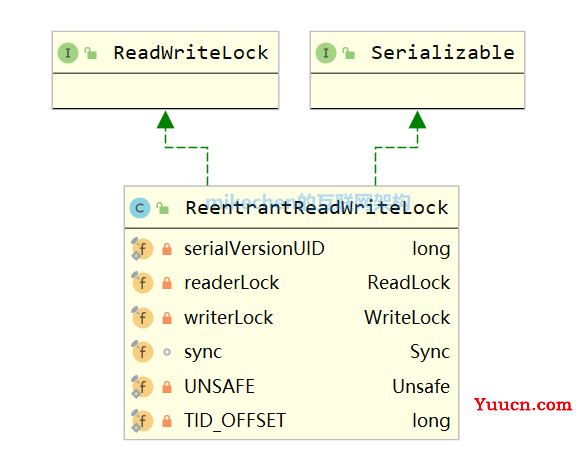The width and height of the screenshot is (584, 459).
Task: Click the long type of TID_OFFSET
Action: point(431,421)
